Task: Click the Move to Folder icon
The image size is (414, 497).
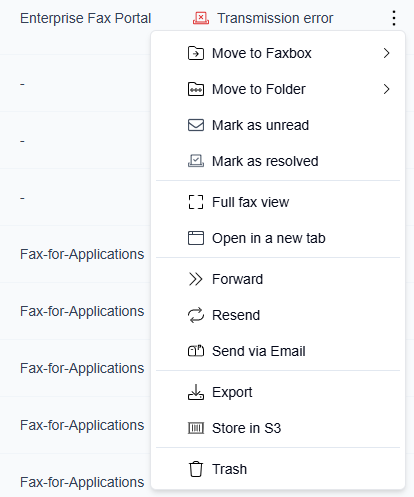Action: 196,89
